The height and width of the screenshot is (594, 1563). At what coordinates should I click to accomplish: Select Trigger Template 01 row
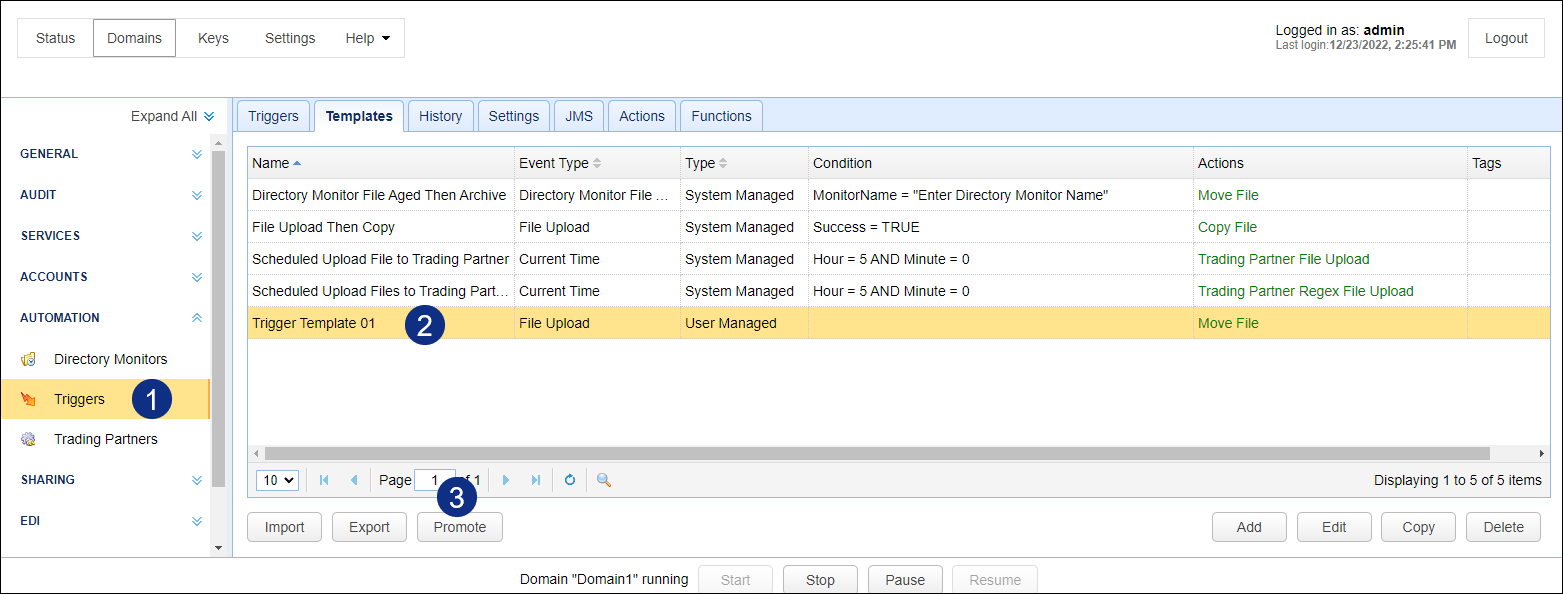pos(899,323)
